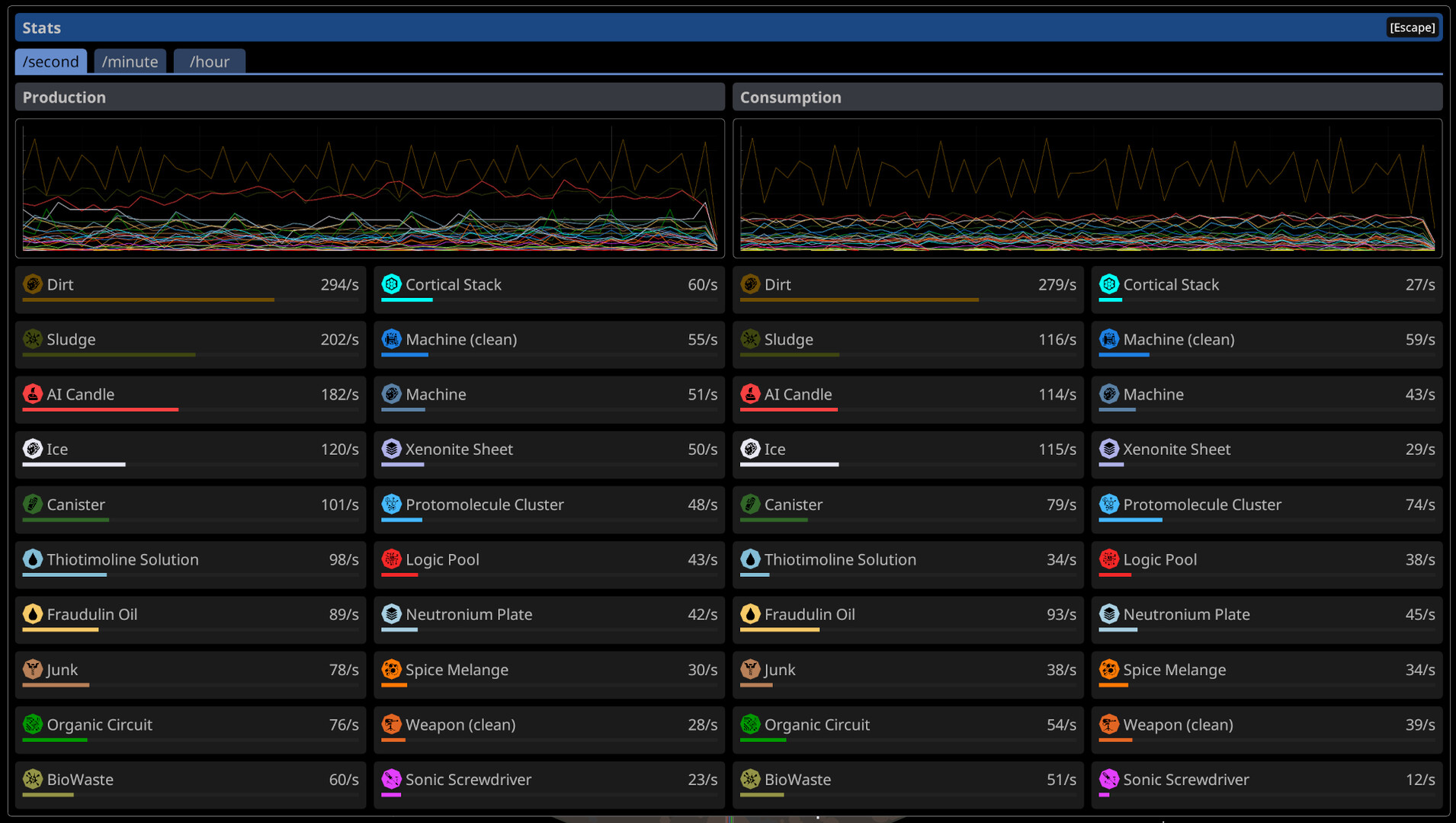Click the Sonic Screwdriver icon in Production
The height and width of the screenshot is (823, 1456).
392,779
